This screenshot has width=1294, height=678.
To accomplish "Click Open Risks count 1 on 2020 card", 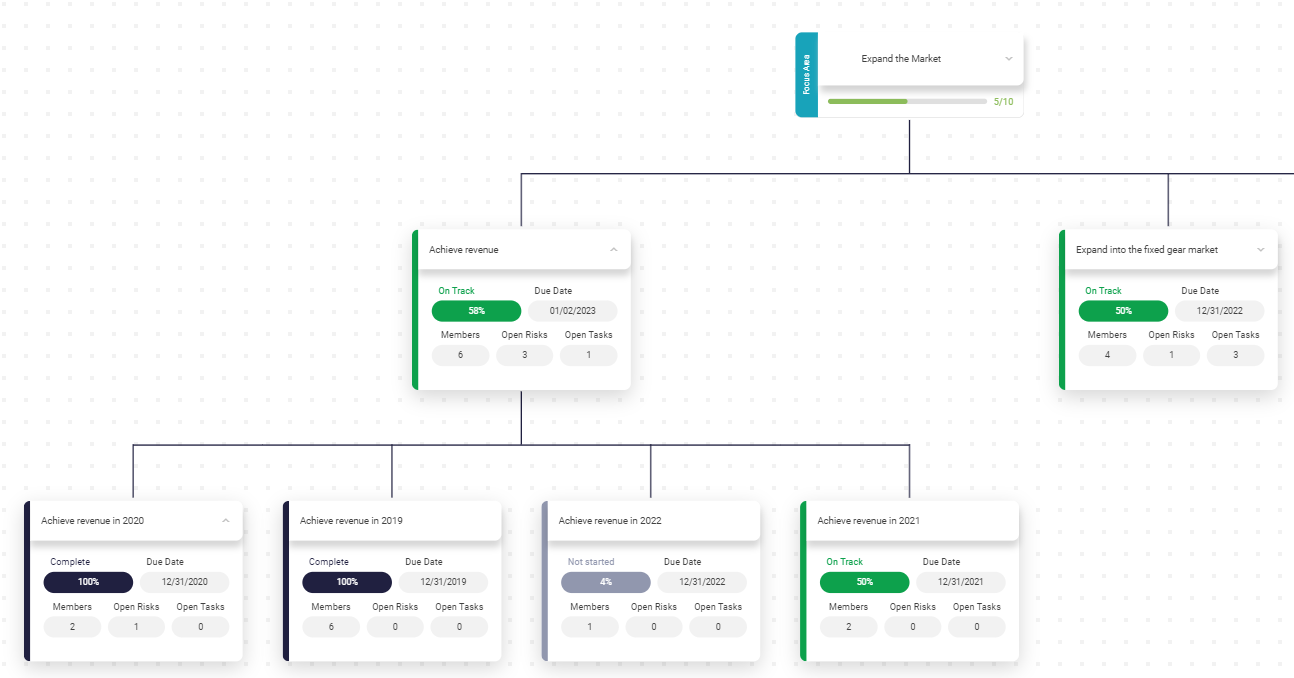I will (136, 627).
